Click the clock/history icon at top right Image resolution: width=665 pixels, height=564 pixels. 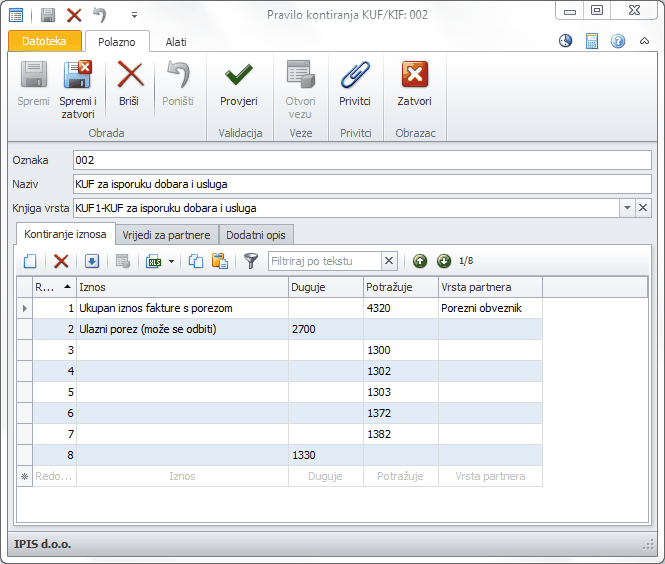coord(565,41)
